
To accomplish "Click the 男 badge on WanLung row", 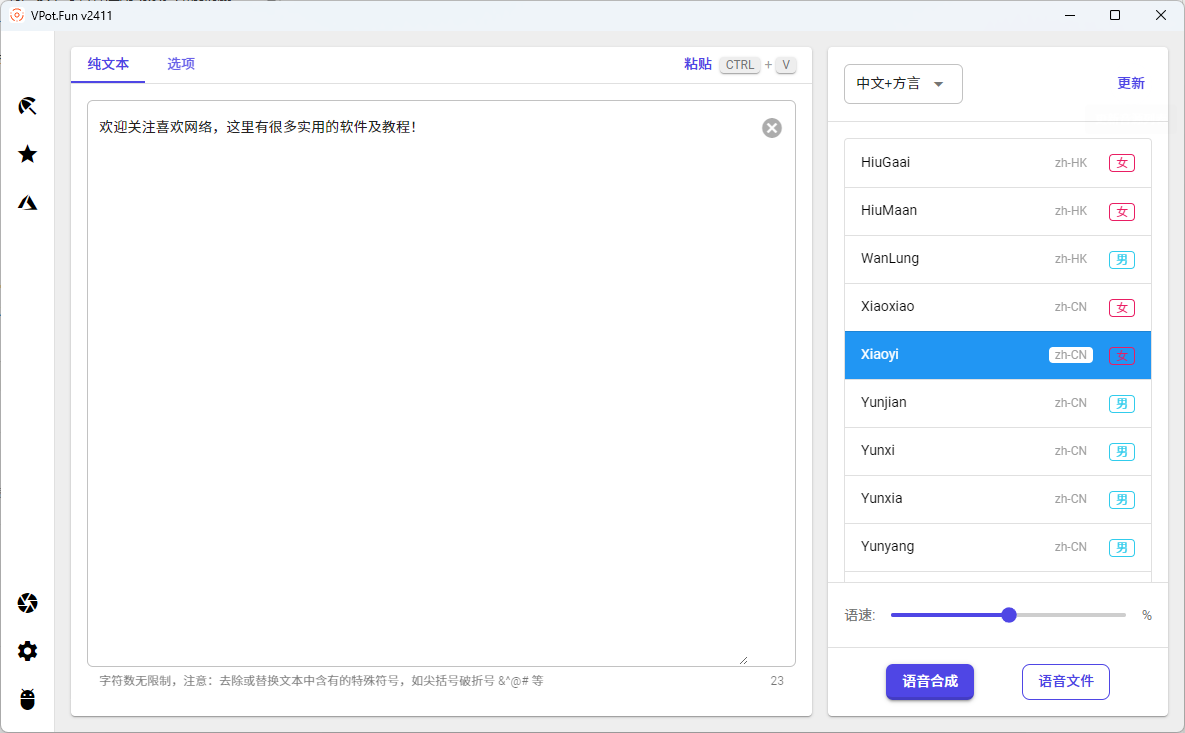I will [x=1122, y=259].
